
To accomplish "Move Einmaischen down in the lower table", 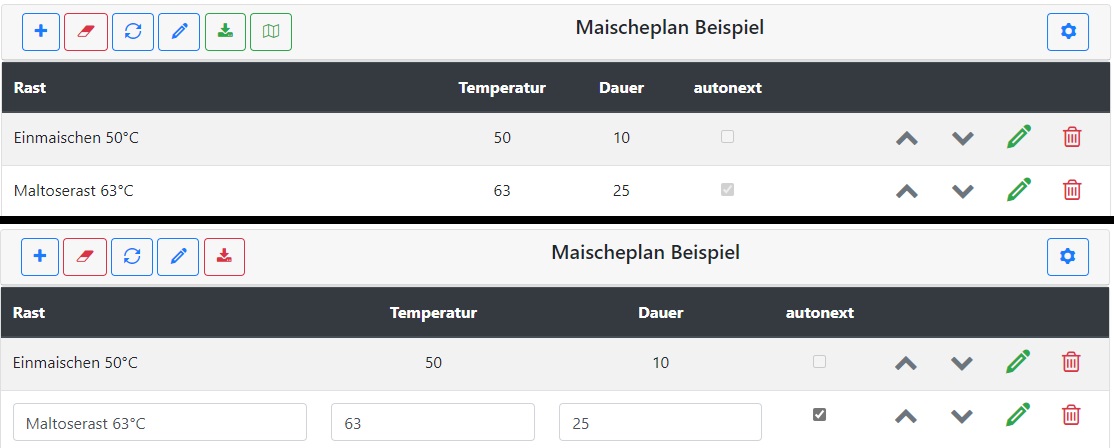I will [962, 363].
